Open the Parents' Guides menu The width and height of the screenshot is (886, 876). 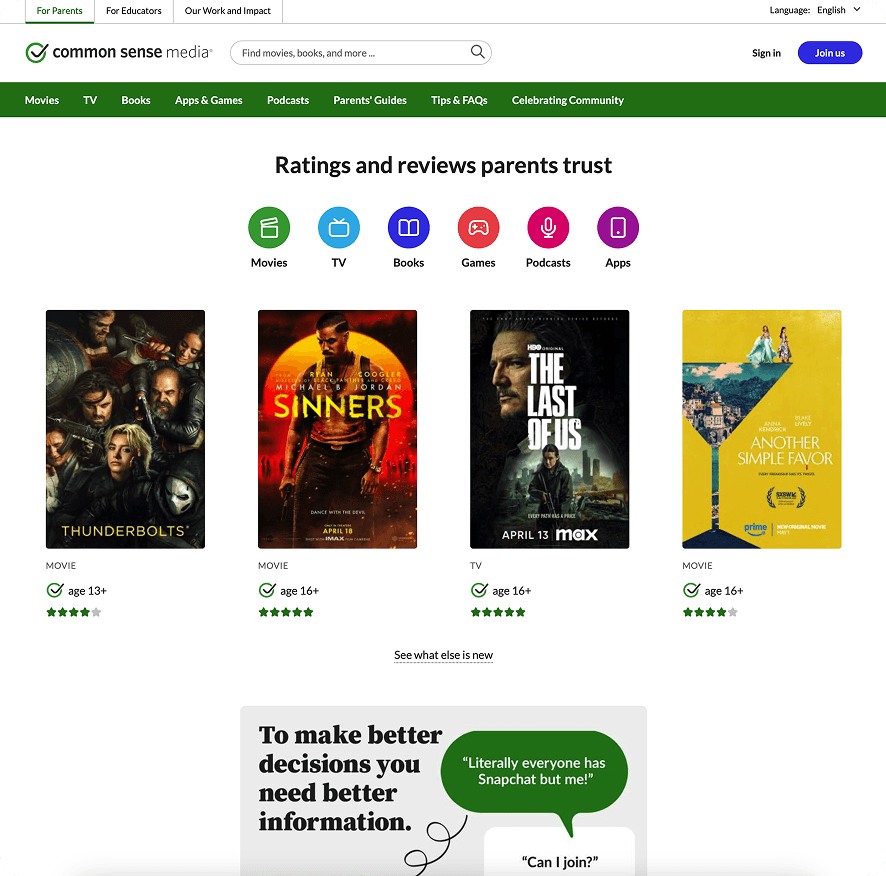(370, 100)
